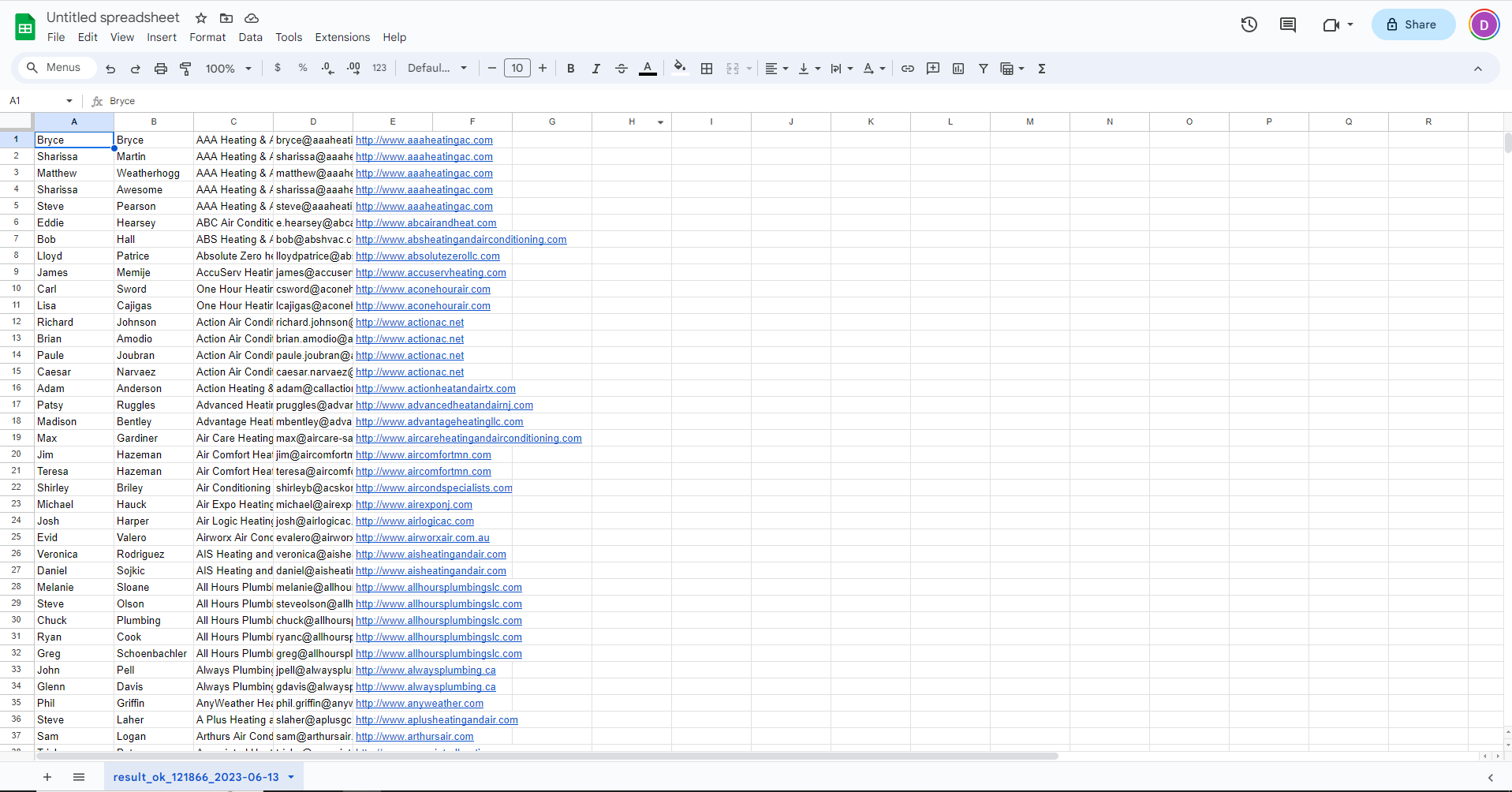Show the side panel arrow
1512x792 pixels.
[x=1490, y=777]
